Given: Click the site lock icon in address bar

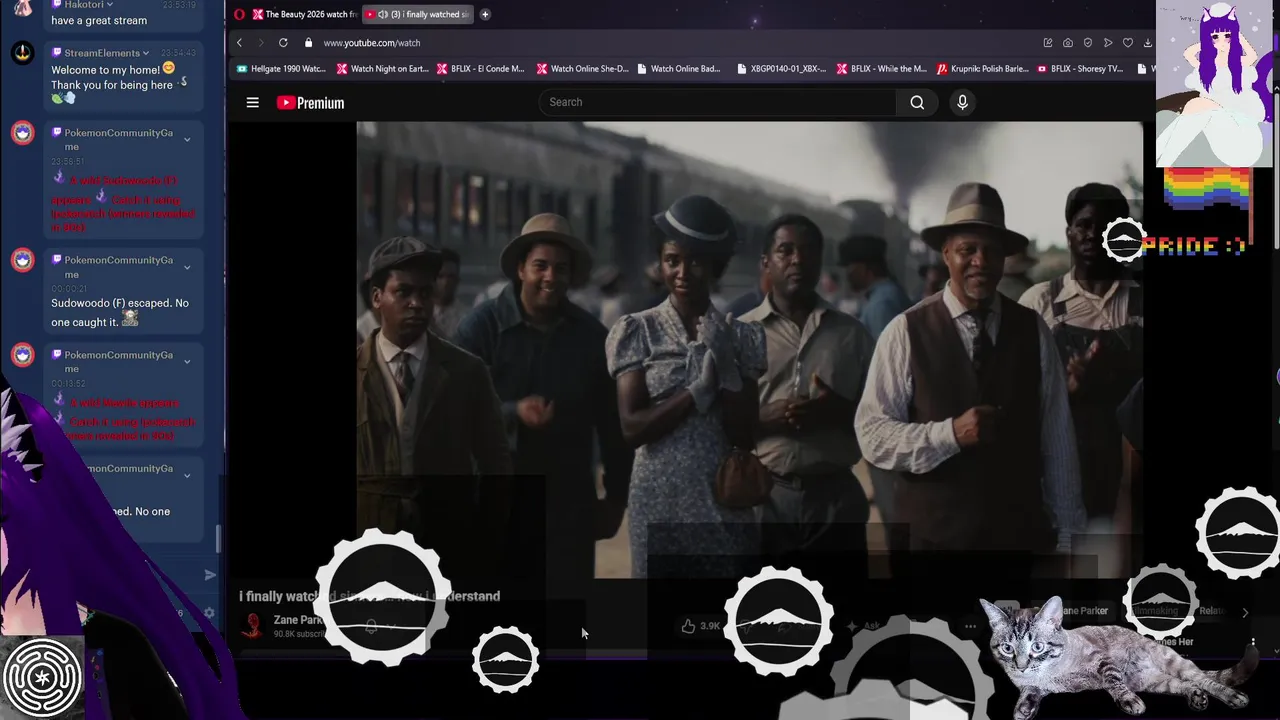Looking at the screenshot, I should click(308, 43).
